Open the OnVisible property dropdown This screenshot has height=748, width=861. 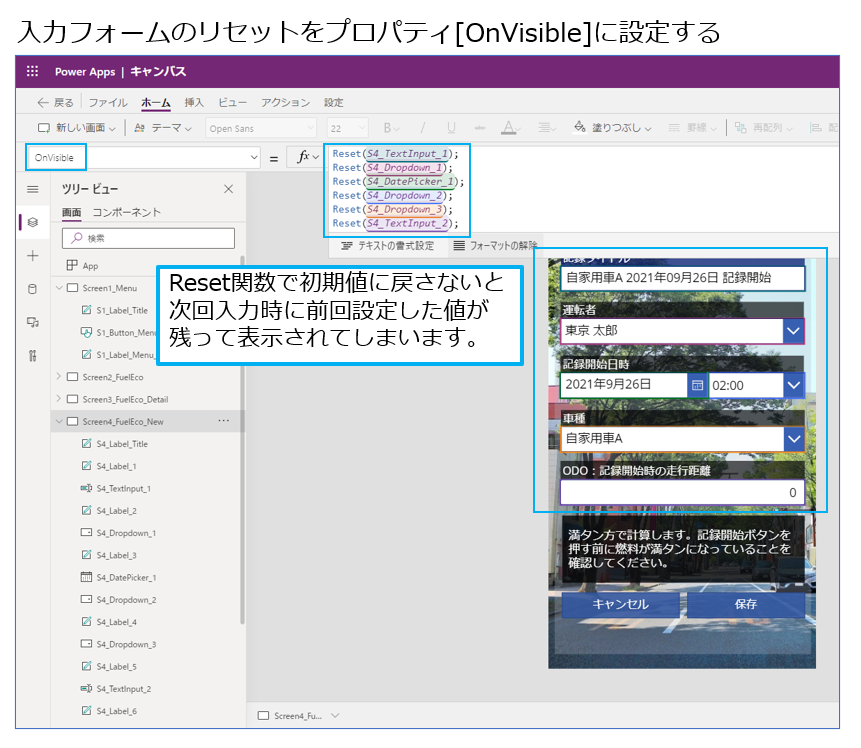255,156
